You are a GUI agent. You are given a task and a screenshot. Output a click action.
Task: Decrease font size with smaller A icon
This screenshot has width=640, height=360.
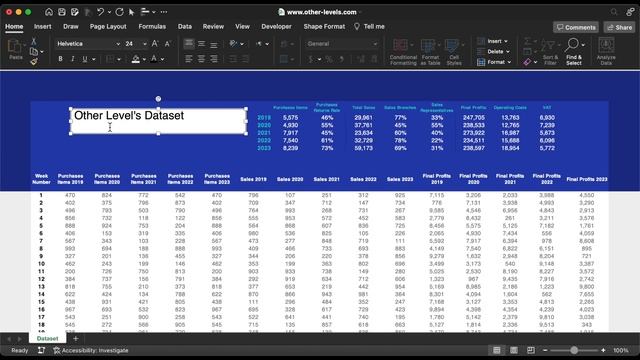167,44
